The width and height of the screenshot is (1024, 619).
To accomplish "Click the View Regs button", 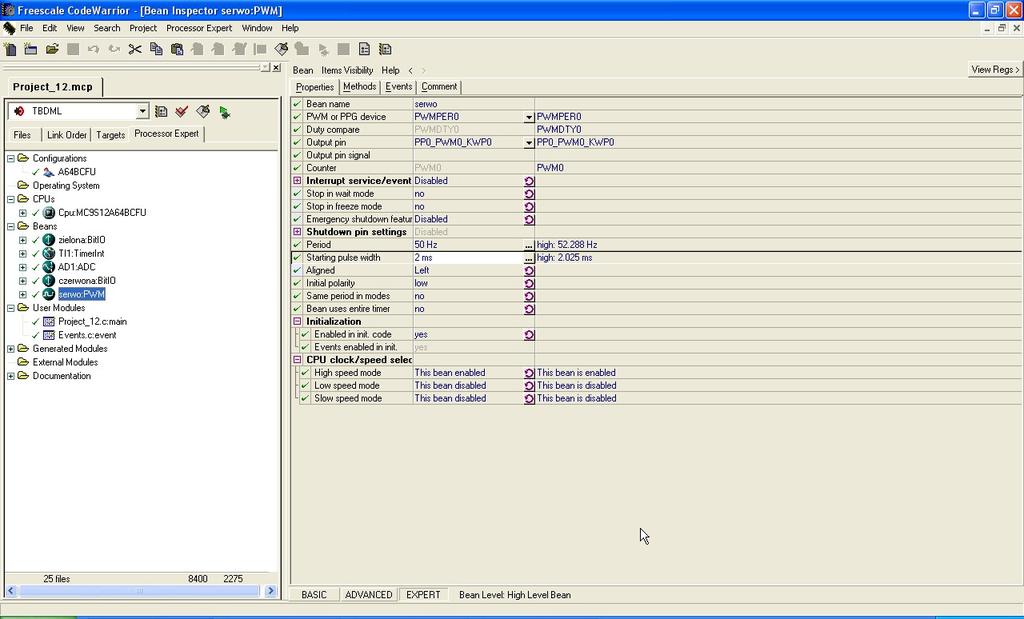I will click(x=995, y=70).
